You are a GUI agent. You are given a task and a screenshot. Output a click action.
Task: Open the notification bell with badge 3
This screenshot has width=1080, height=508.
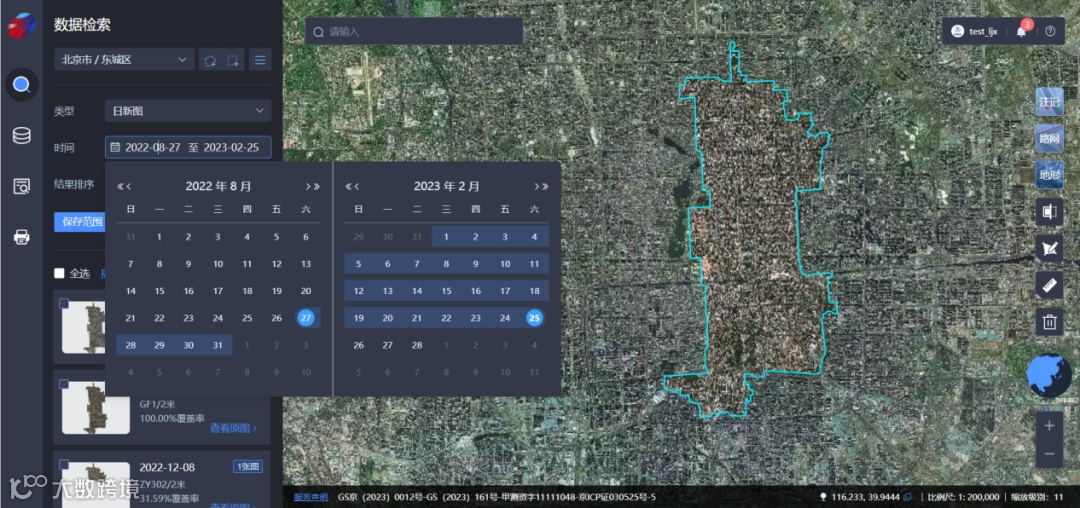click(x=1021, y=31)
